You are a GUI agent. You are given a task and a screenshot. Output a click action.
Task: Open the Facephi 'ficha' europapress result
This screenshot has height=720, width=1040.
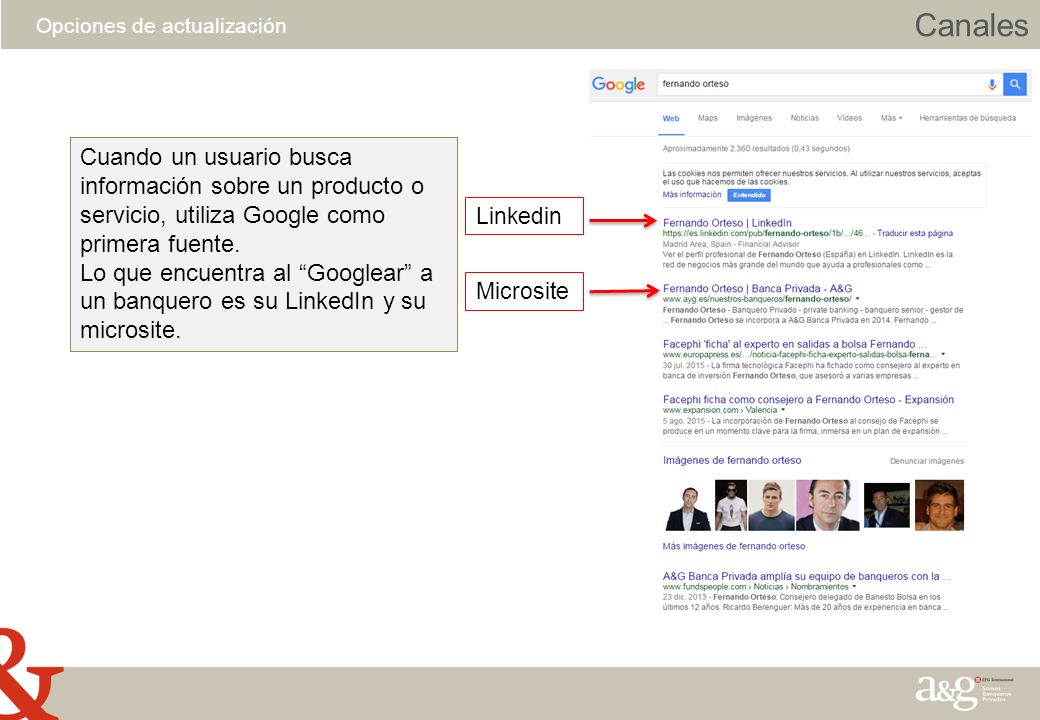click(x=795, y=344)
